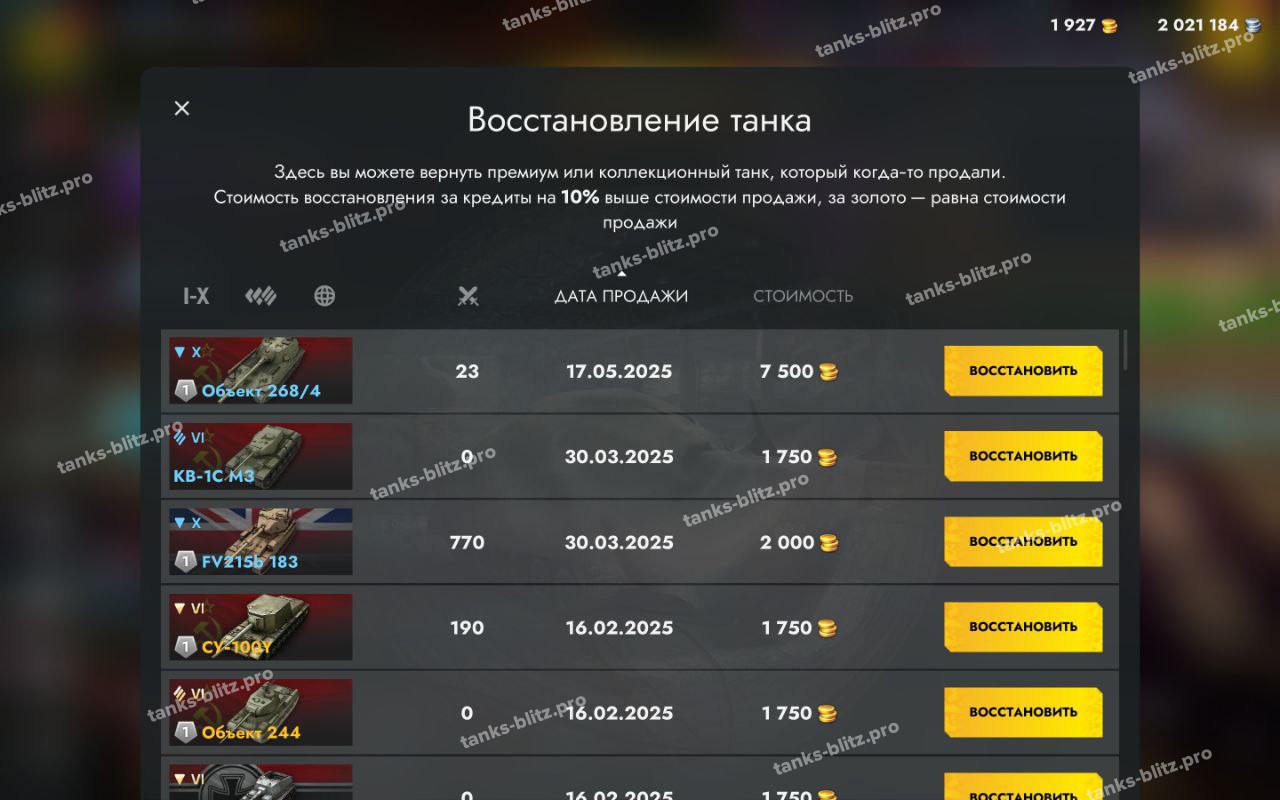Select the Объект 268/4 tank thumbnail
Image resolution: width=1280 pixels, height=800 pixels.
(x=261, y=371)
